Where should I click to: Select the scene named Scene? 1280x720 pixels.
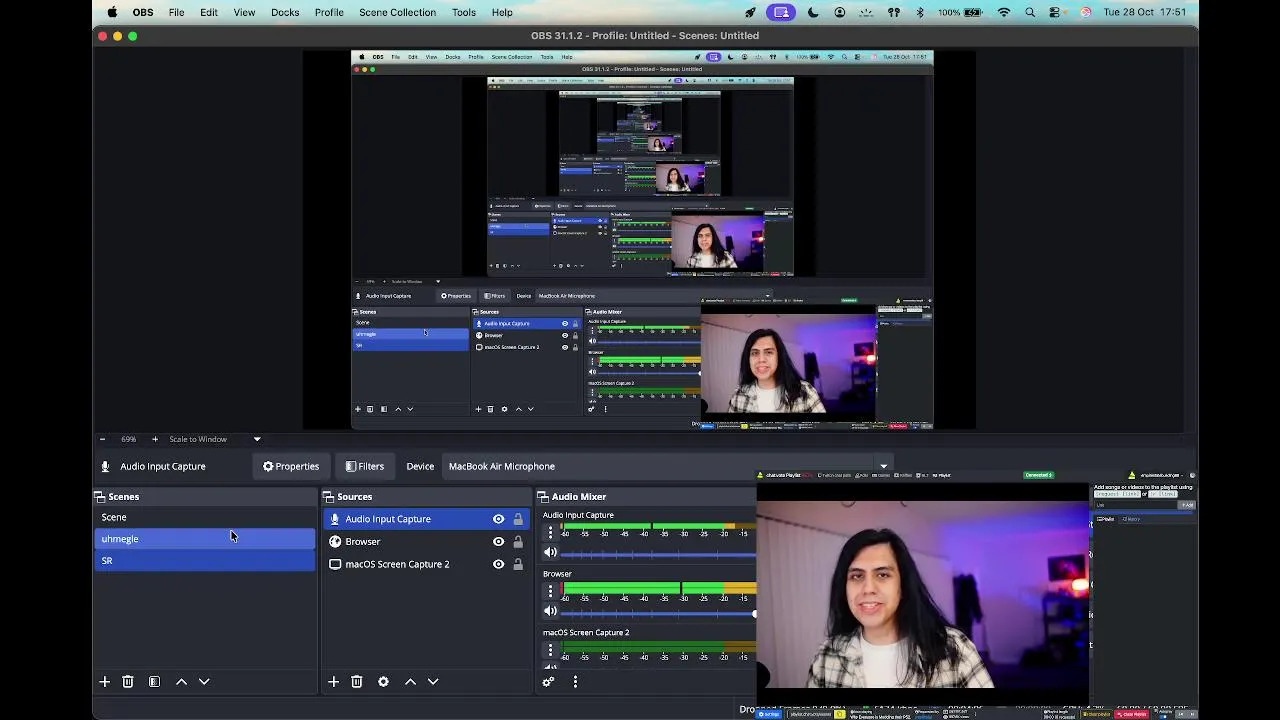click(x=205, y=517)
